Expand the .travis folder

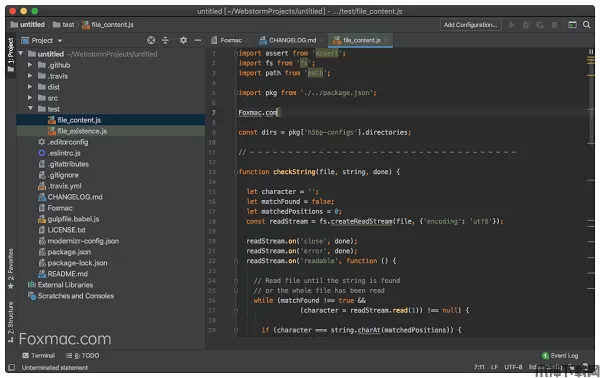coord(30,76)
